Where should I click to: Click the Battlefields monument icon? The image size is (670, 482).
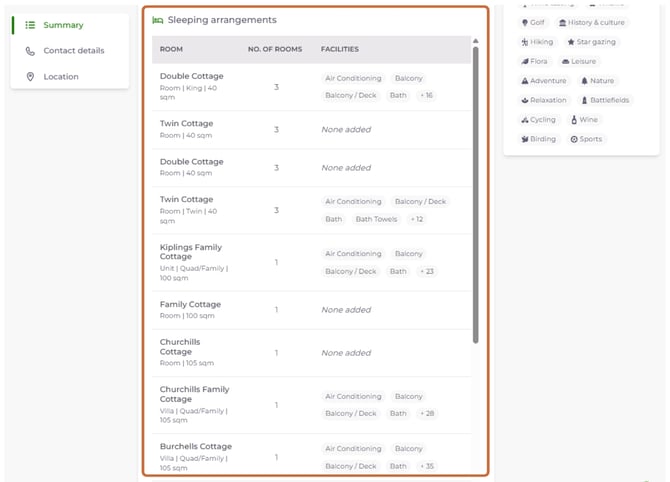point(585,100)
